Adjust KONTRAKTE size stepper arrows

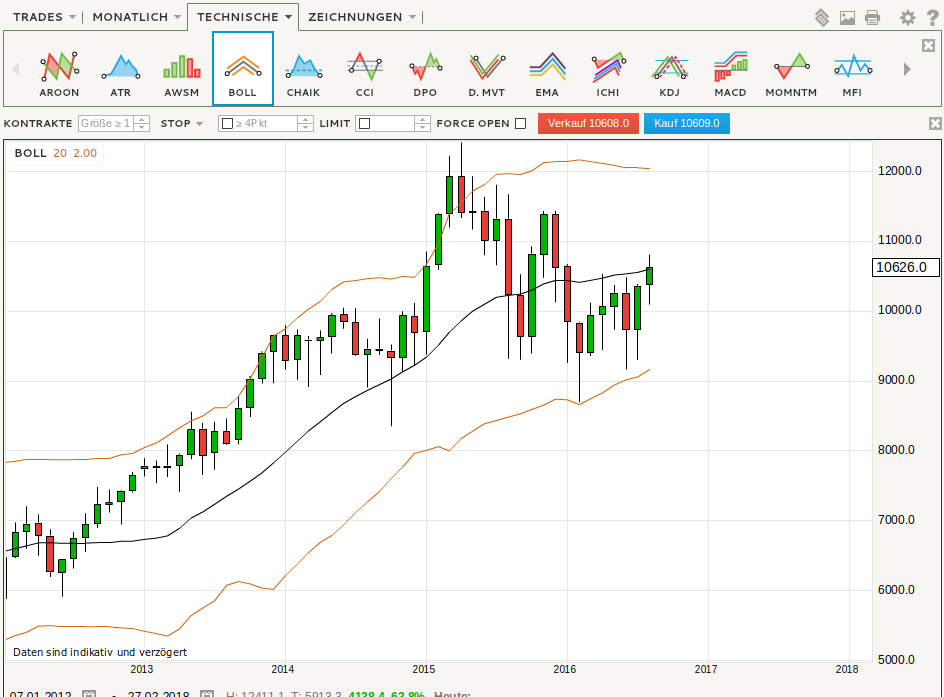coord(142,123)
